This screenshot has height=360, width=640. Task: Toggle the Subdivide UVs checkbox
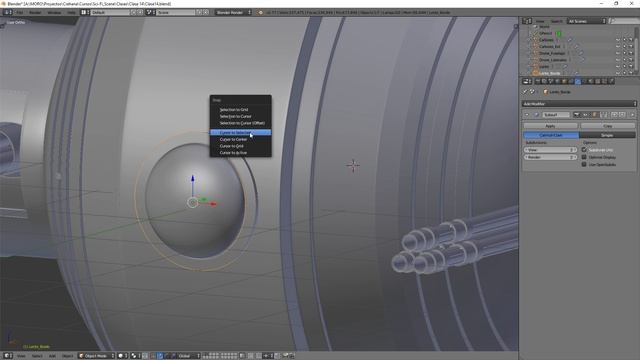pyautogui.click(x=584, y=150)
